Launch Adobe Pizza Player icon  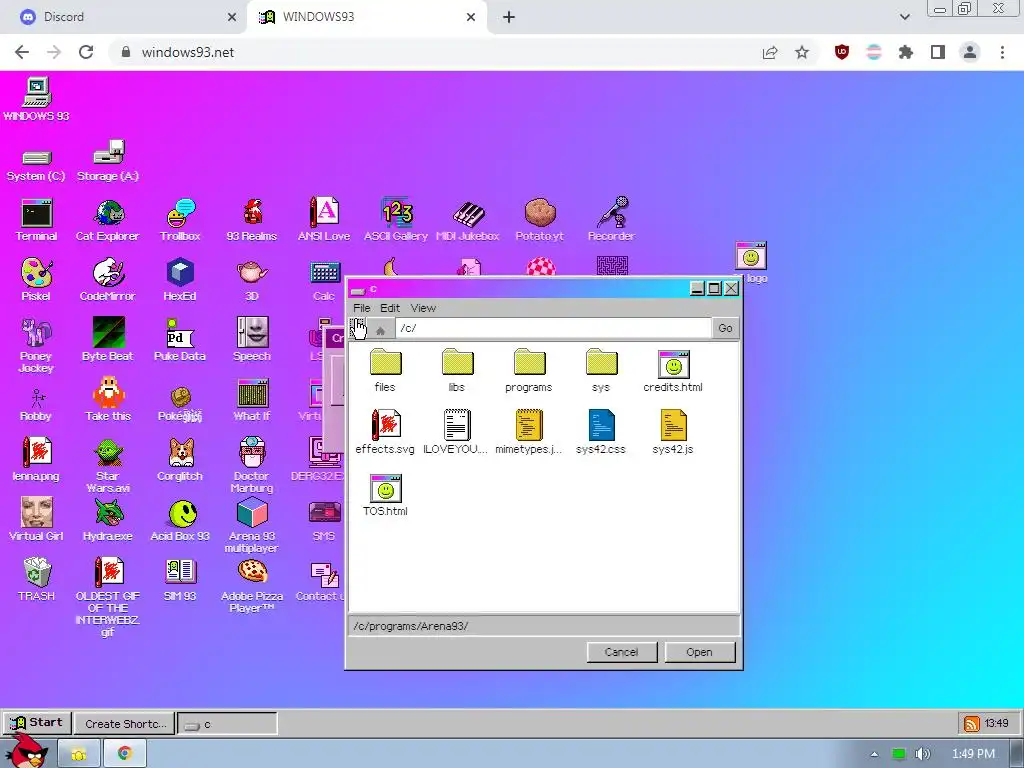252,586
